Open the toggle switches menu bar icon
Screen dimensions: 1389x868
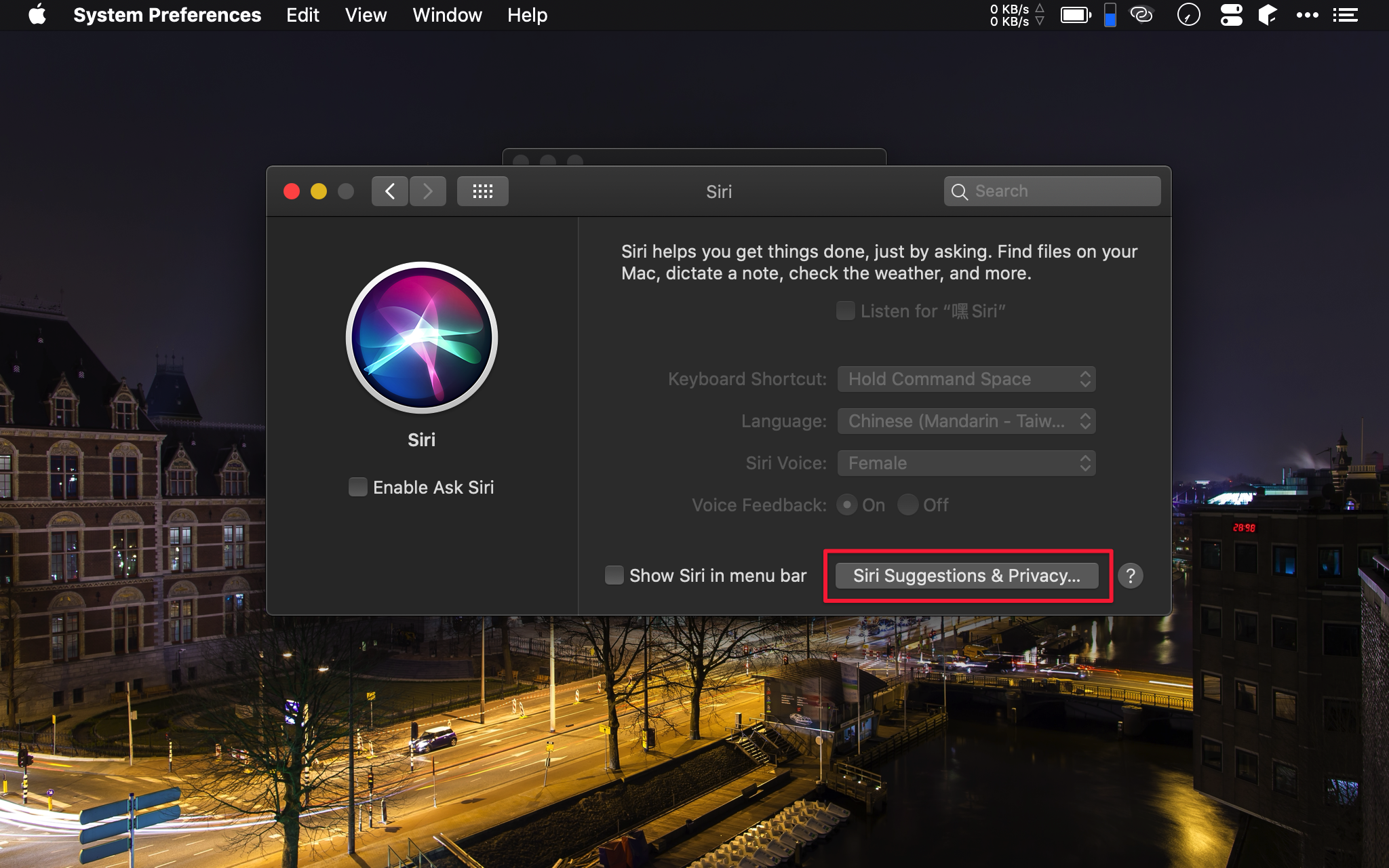(1231, 15)
